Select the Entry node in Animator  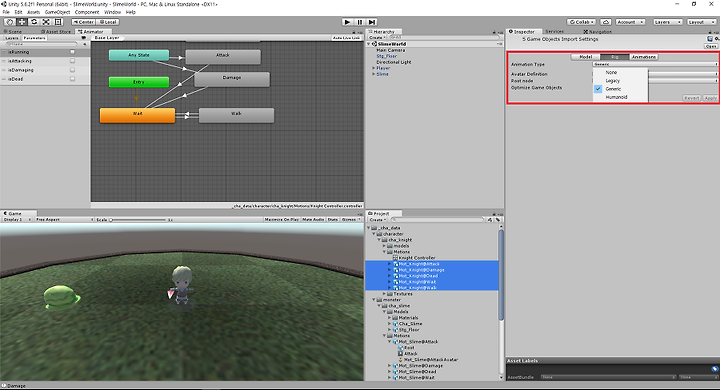139,82
